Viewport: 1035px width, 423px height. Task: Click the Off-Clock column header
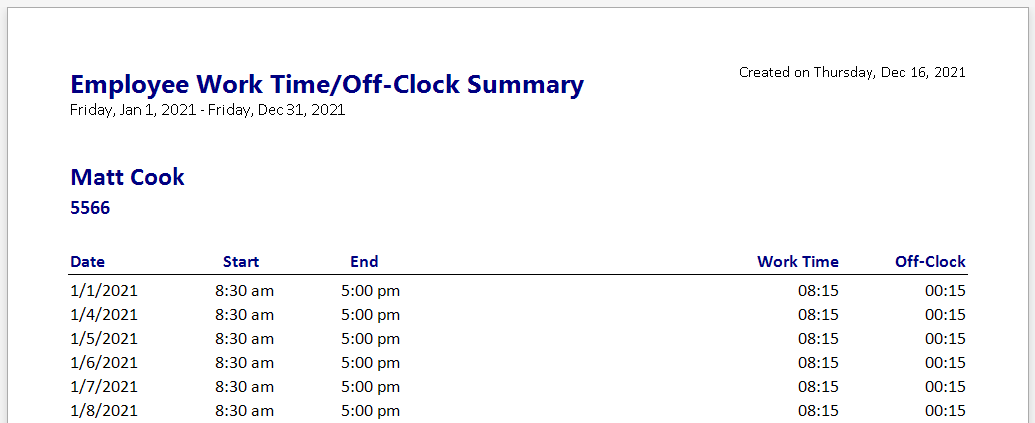pyautogui.click(x=930, y=262)
